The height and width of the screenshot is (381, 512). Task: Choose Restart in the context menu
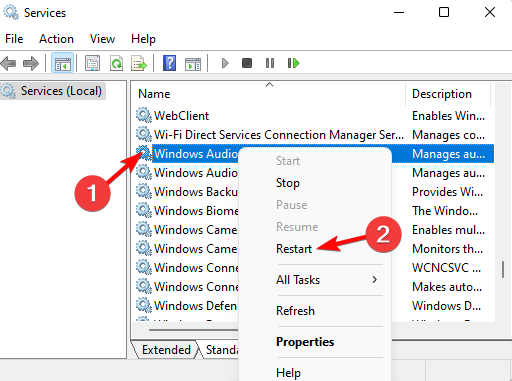(294, 249)
